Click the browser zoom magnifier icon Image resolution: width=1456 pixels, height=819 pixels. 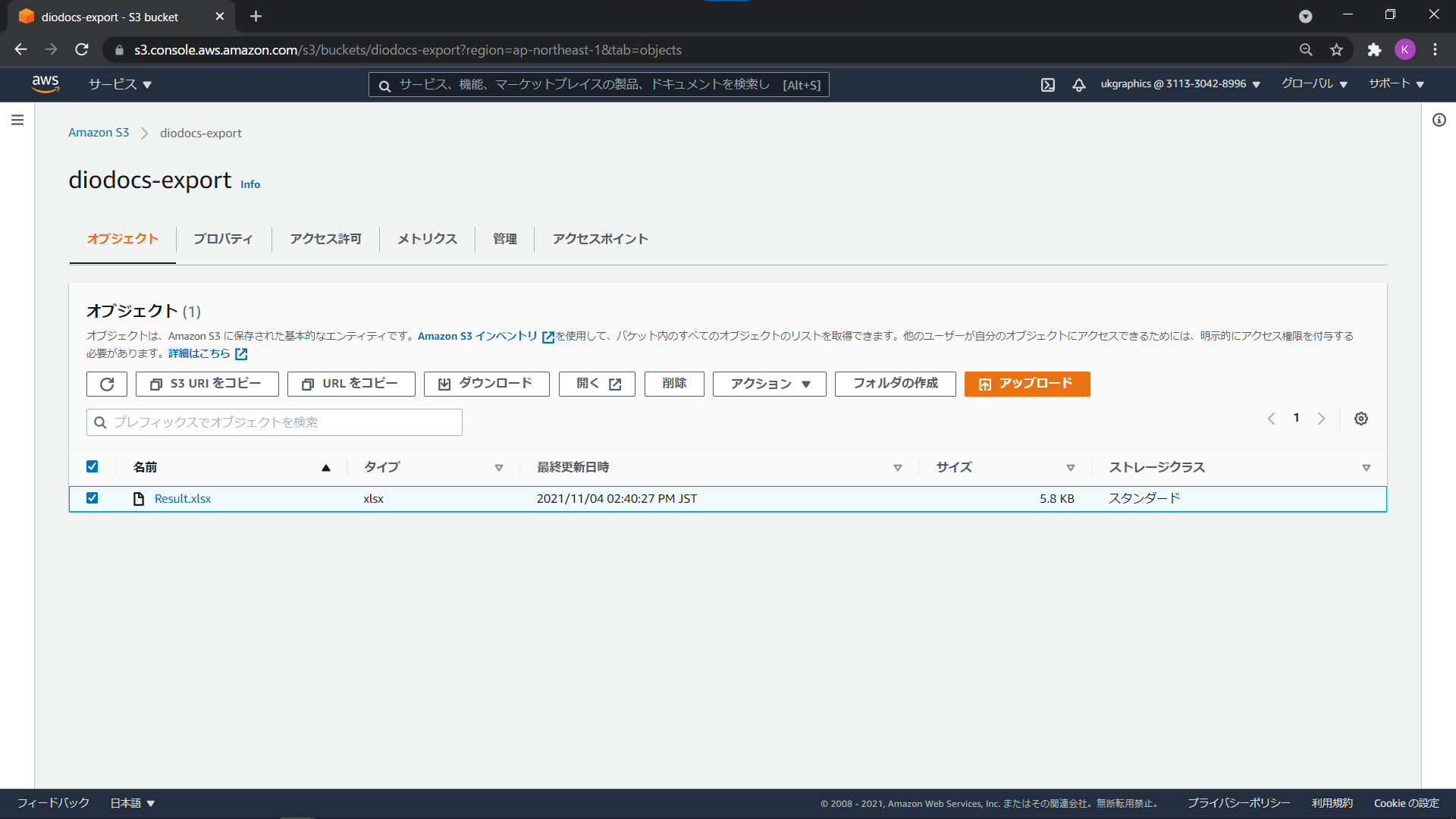point(1306,50)
